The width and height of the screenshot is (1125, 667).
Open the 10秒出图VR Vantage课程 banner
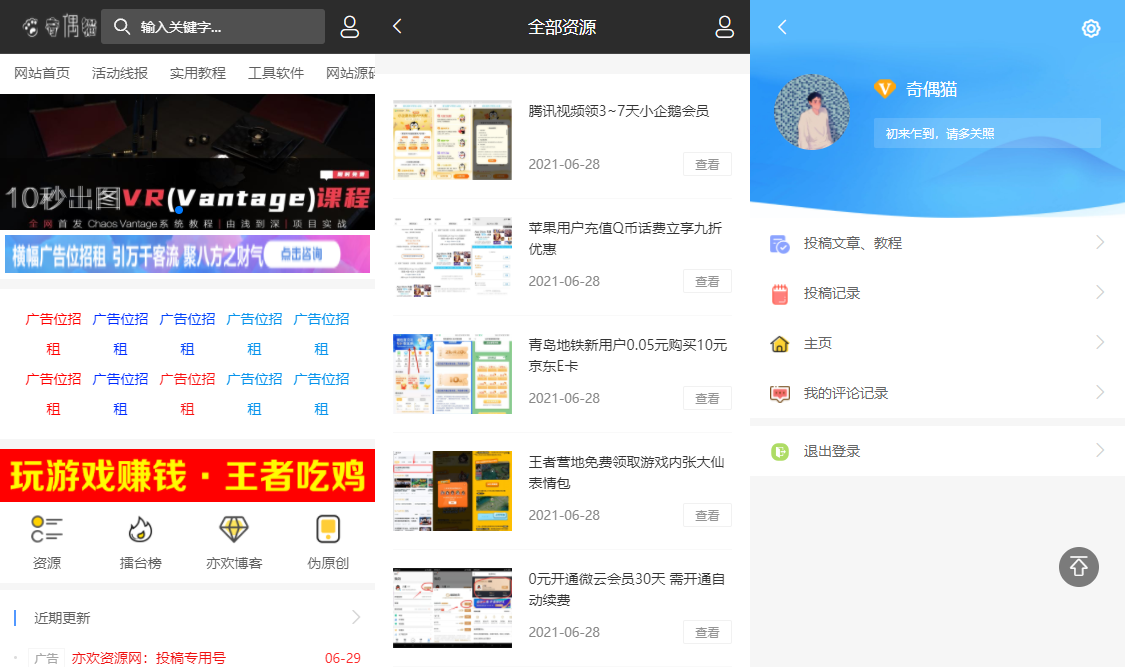(187, 162)
